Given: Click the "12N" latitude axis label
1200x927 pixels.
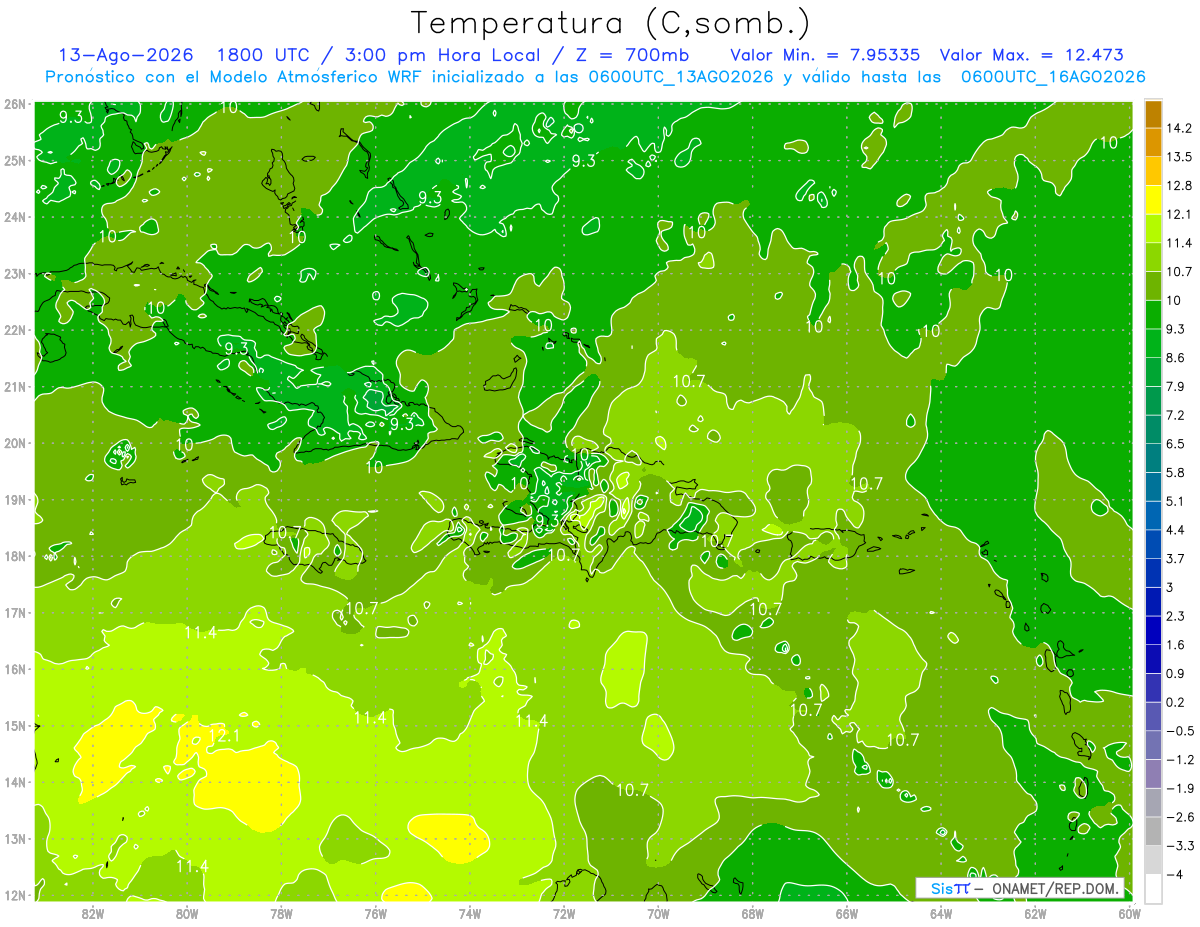Looking at the screenshot, I should (x=14, y=895).
